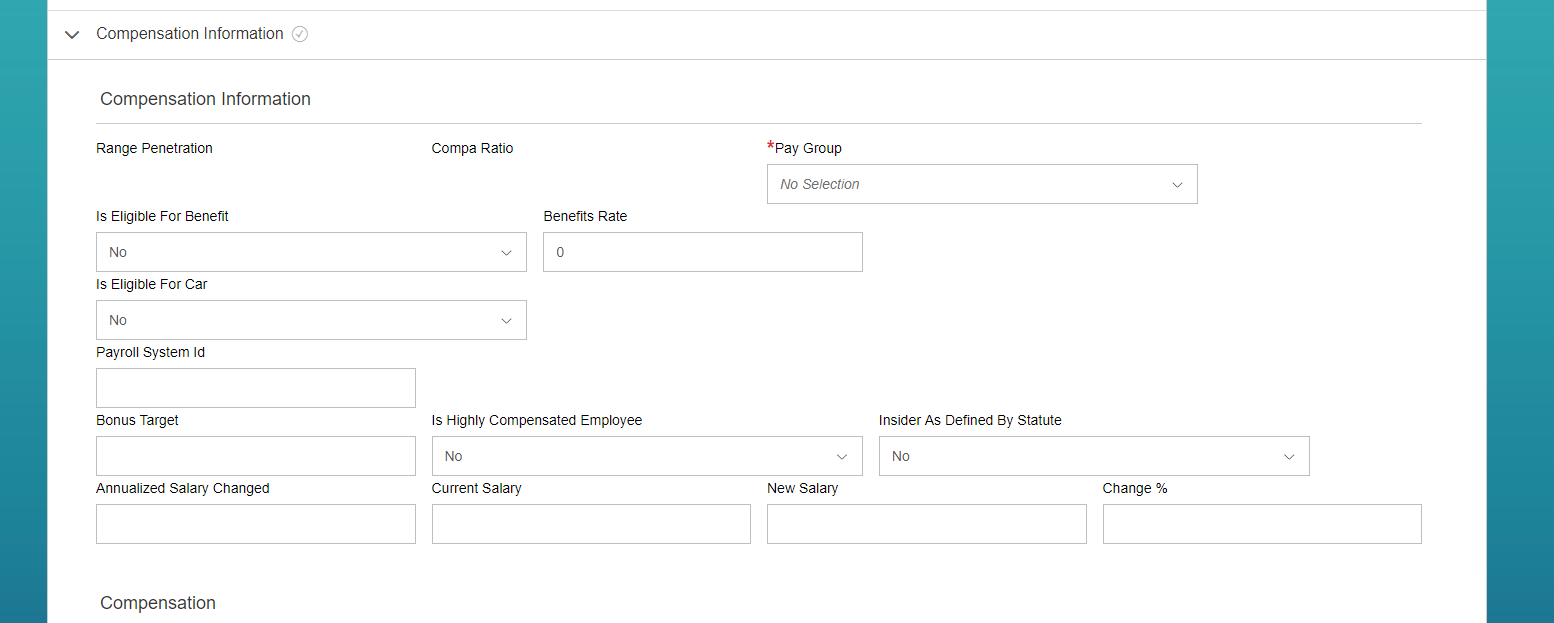
Task: Click the Current Salary label
Action: 477,488
